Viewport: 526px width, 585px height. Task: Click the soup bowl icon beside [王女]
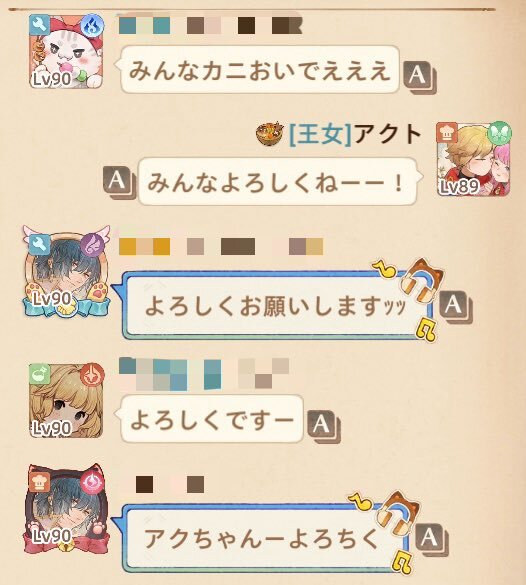[x=270, y=134]
